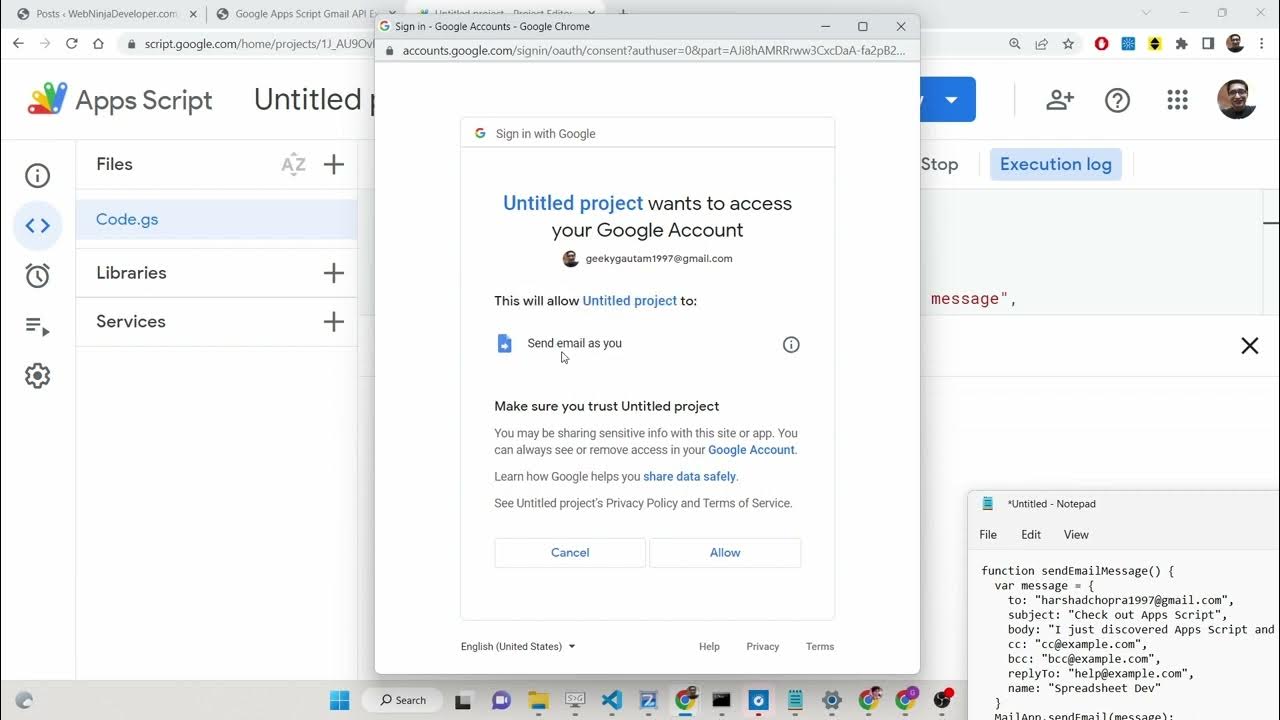Click the Google Account link
The image size is (1280, 720).
(x=751, y=450)
